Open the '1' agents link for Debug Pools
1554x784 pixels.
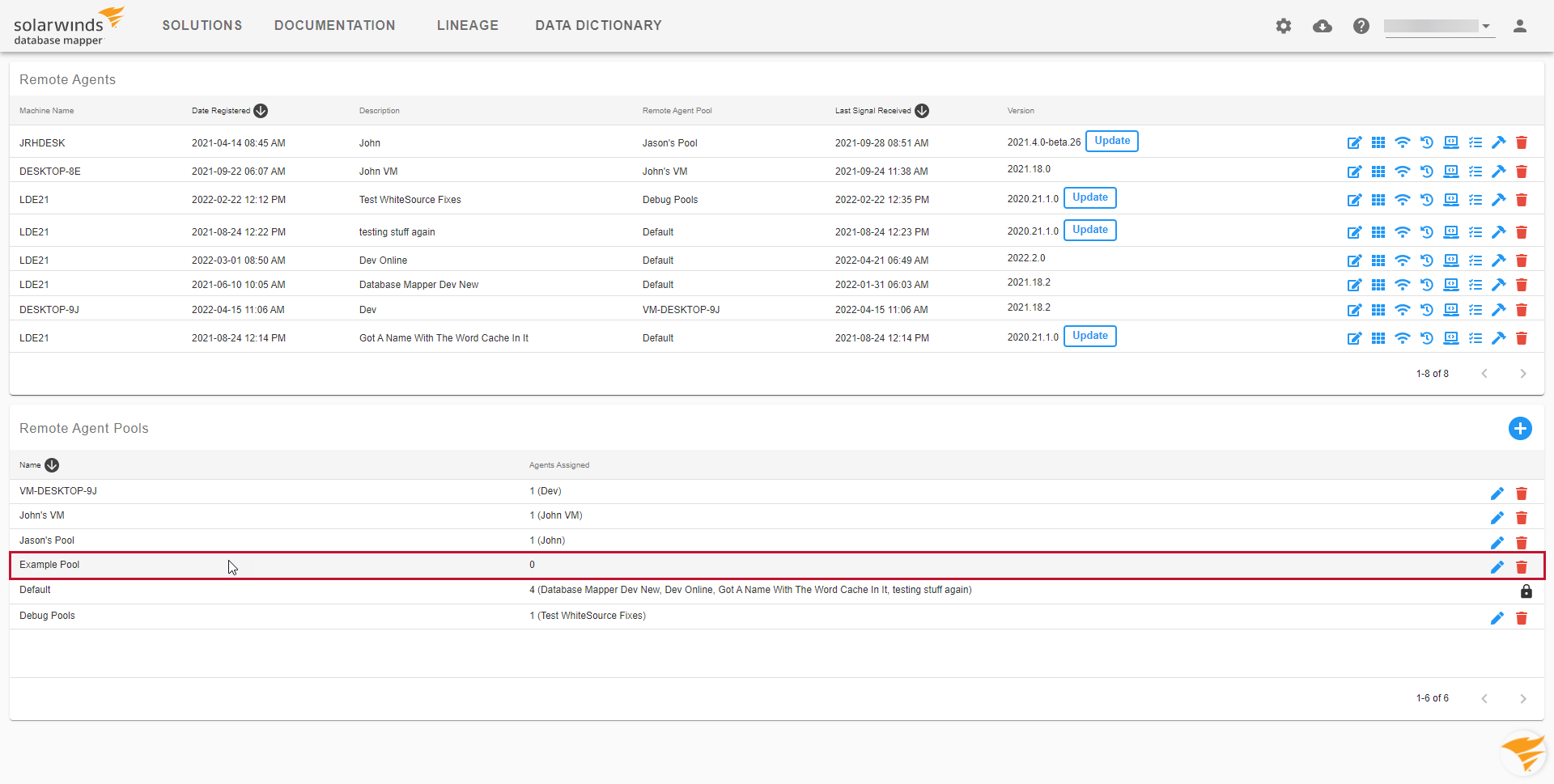pyautogui.click(x=532, y=616)
